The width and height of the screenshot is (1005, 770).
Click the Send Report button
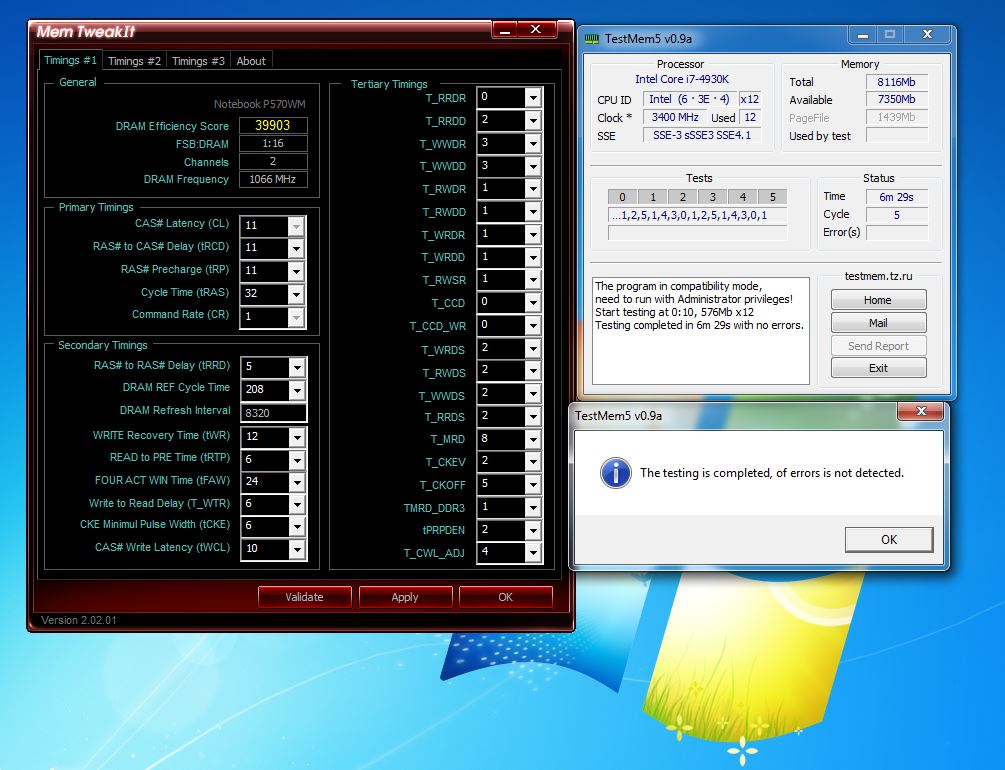click(x=878, y=346)
